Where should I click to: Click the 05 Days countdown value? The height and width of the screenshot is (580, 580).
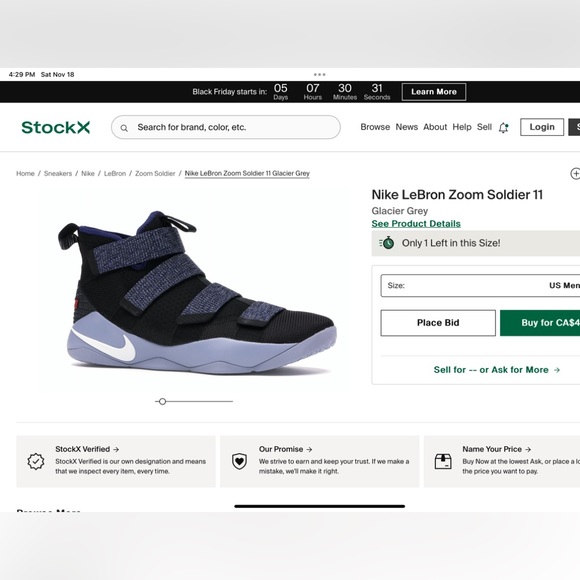pos(280,91)
